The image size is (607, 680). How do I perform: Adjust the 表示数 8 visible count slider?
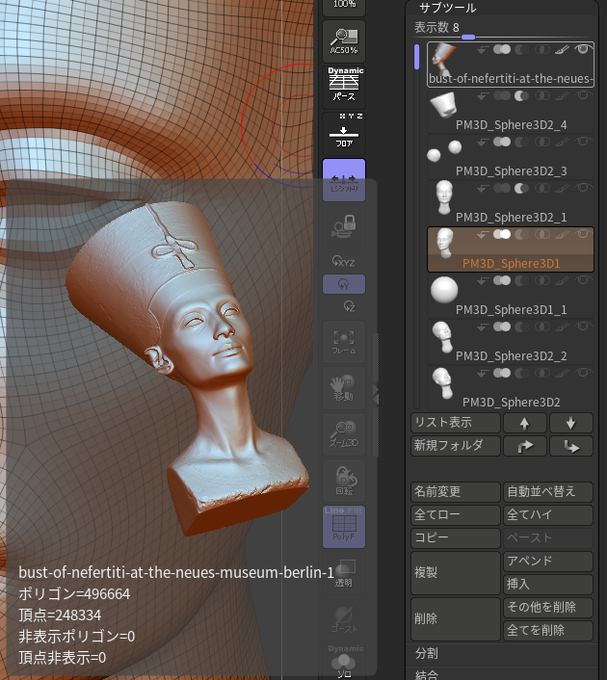[x=503, y=28]
